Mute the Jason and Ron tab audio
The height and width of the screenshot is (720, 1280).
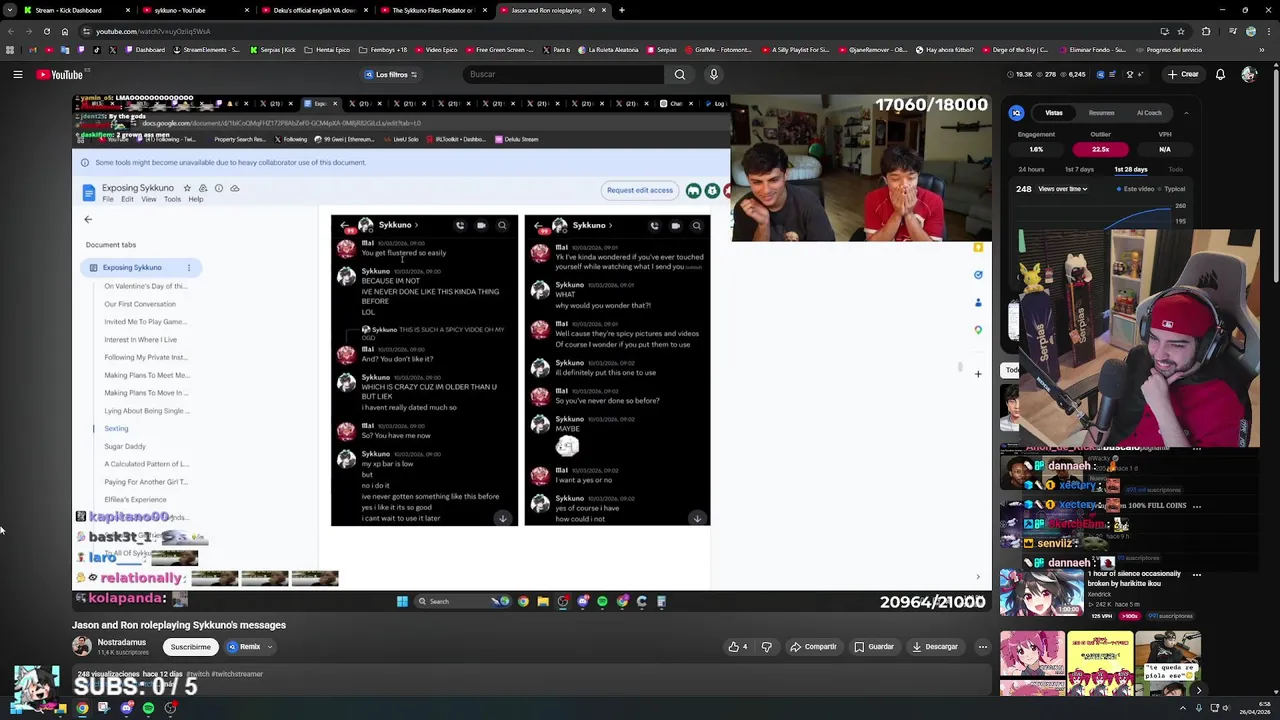[592, 10]
